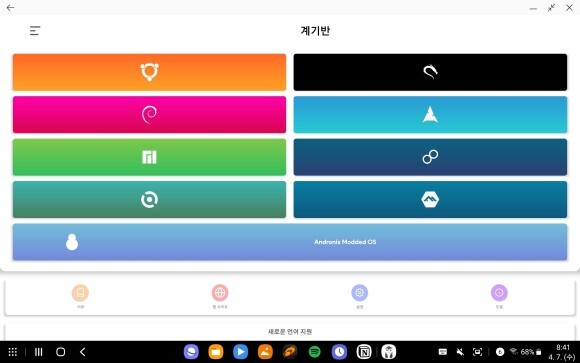Select the black Kali Linux card
The height and width of the screenshot is (363, 580).
(x=430, y=72)
